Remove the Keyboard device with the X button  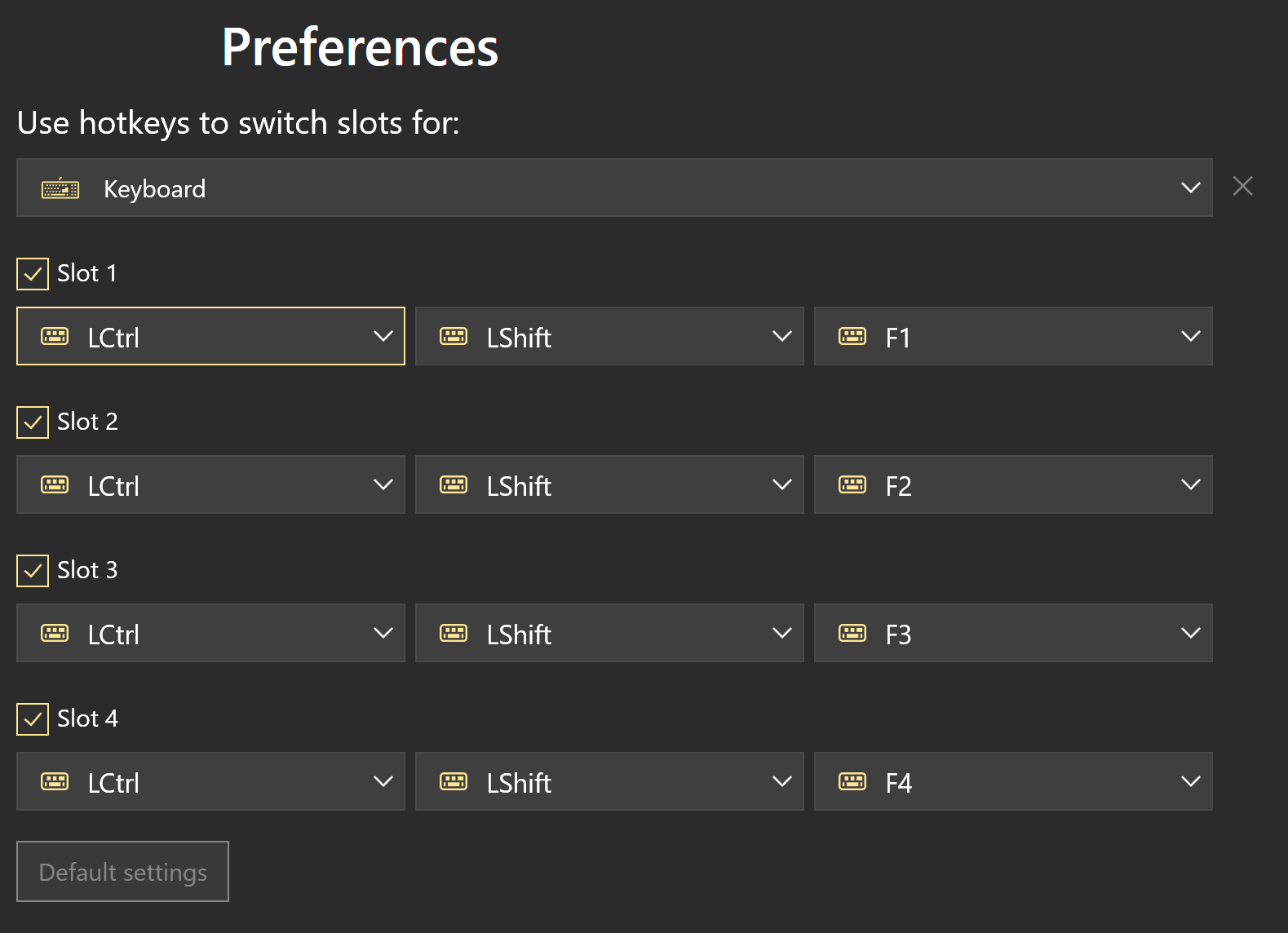1242,187
